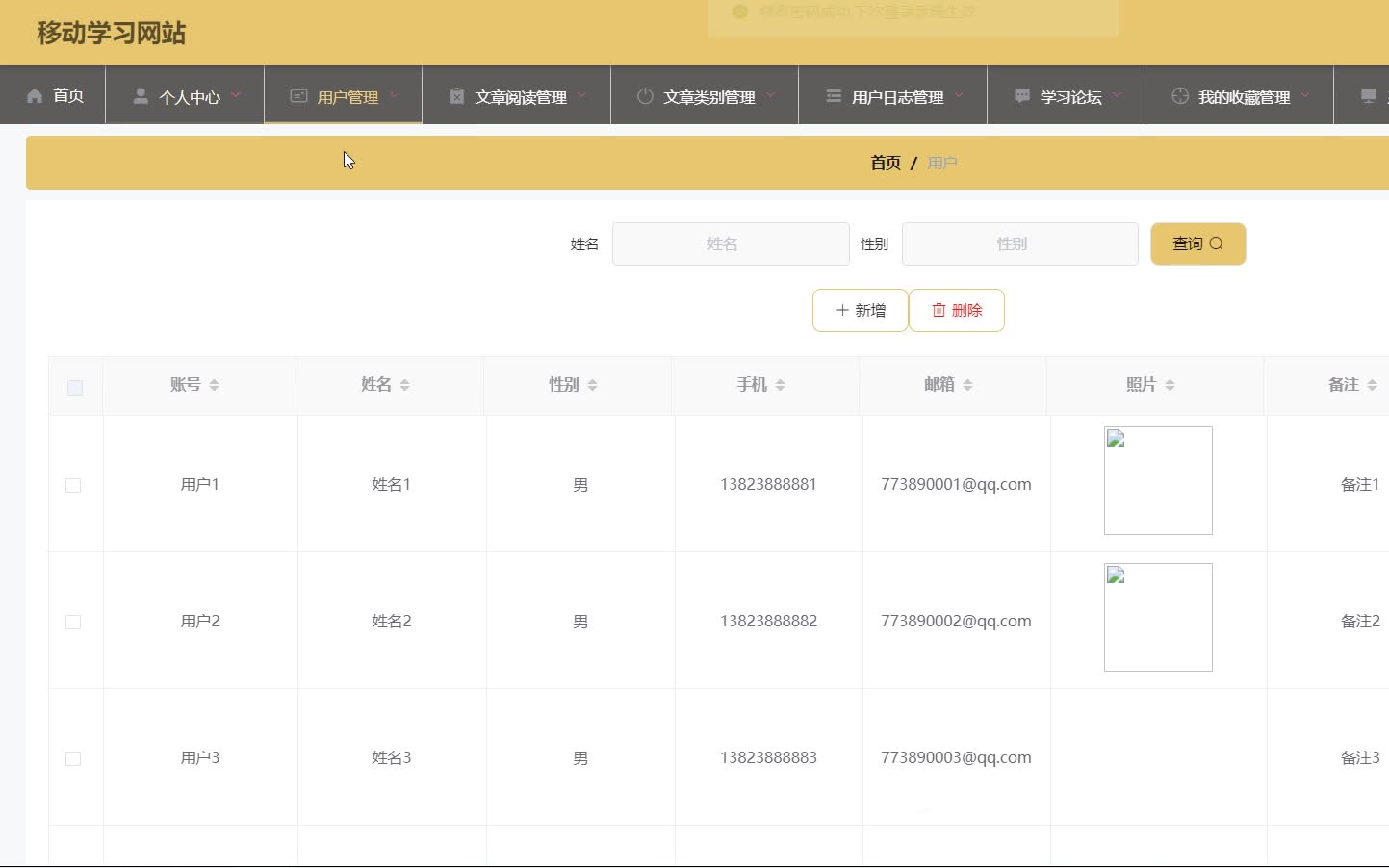Click the 备注2 cell
Screen dimensions: 1389x868
(1360, 622)
